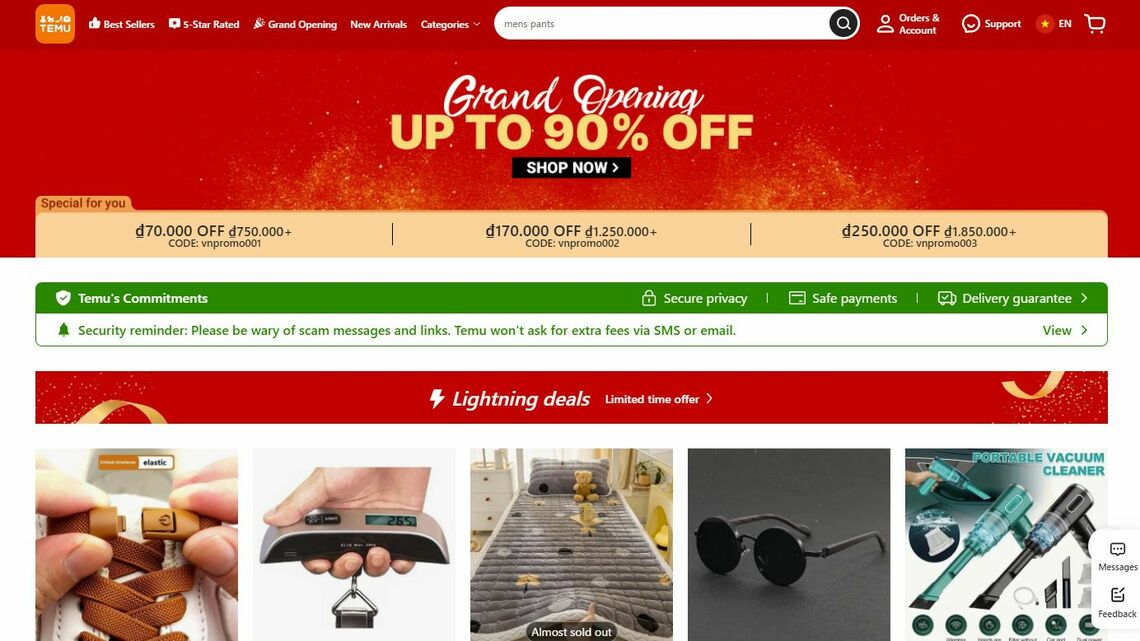Open the round sunglasses product thumbnail
1140x641 pixels.
pyautogui.click(x=789, y=544)
